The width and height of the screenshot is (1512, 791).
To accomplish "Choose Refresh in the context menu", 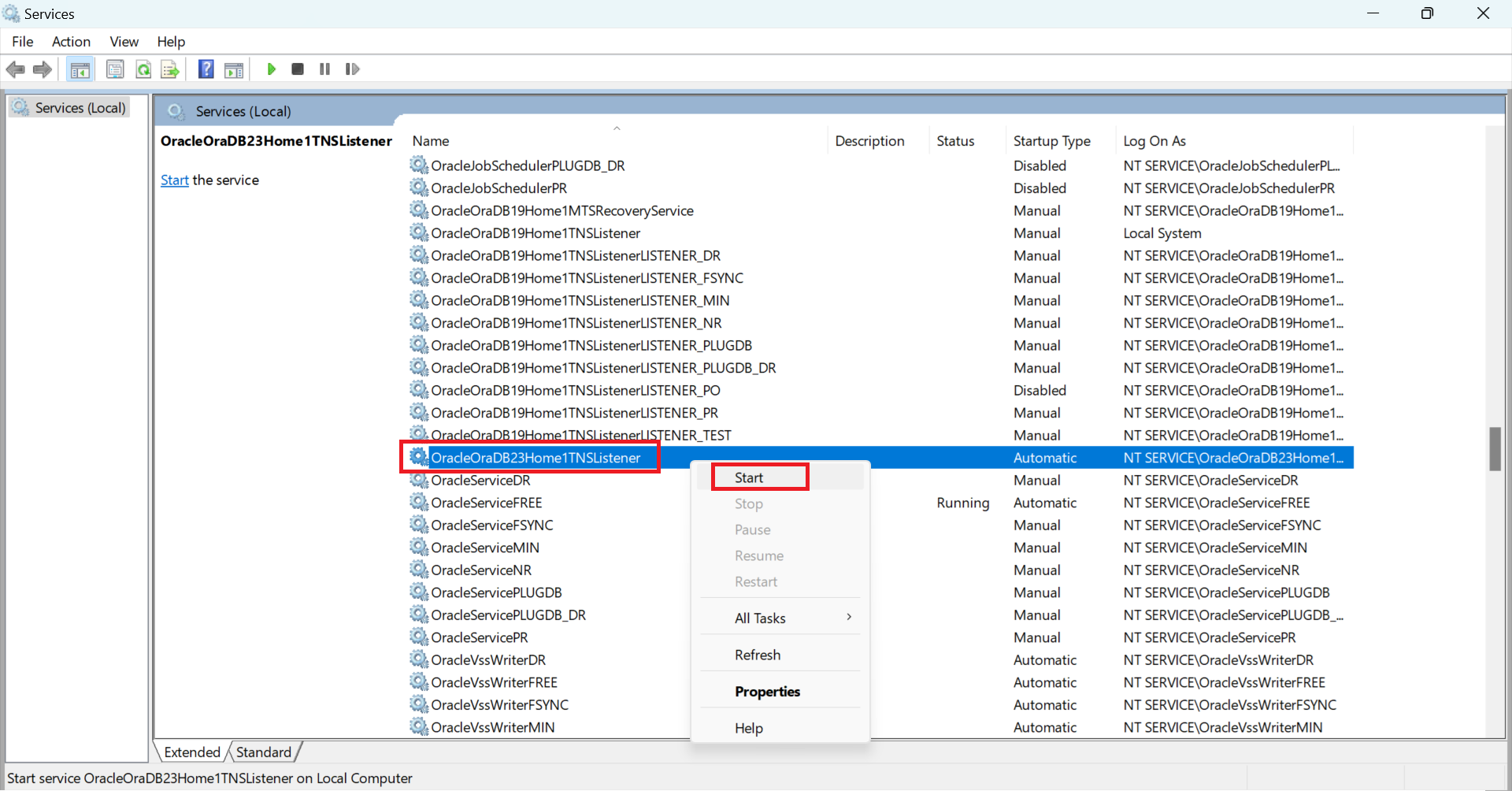I will pos(780,655).
